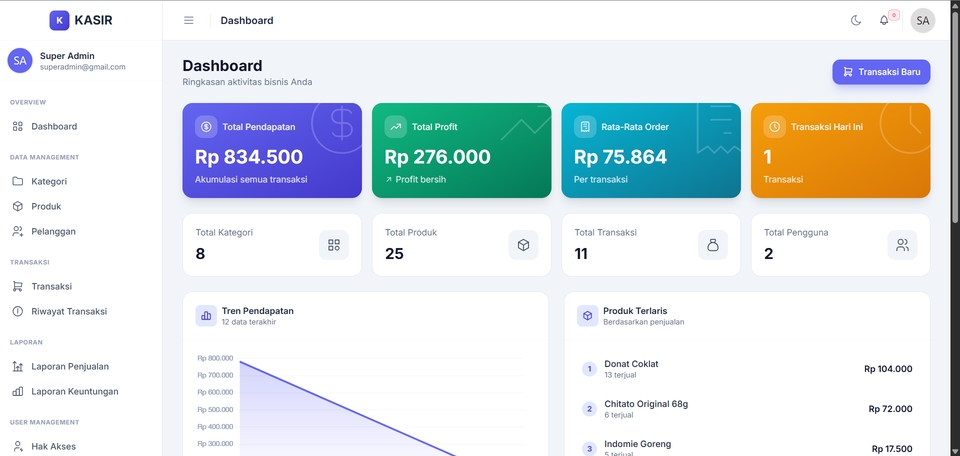
Task: Click the KASIR logo icon
Action: [x=59, y=20]
